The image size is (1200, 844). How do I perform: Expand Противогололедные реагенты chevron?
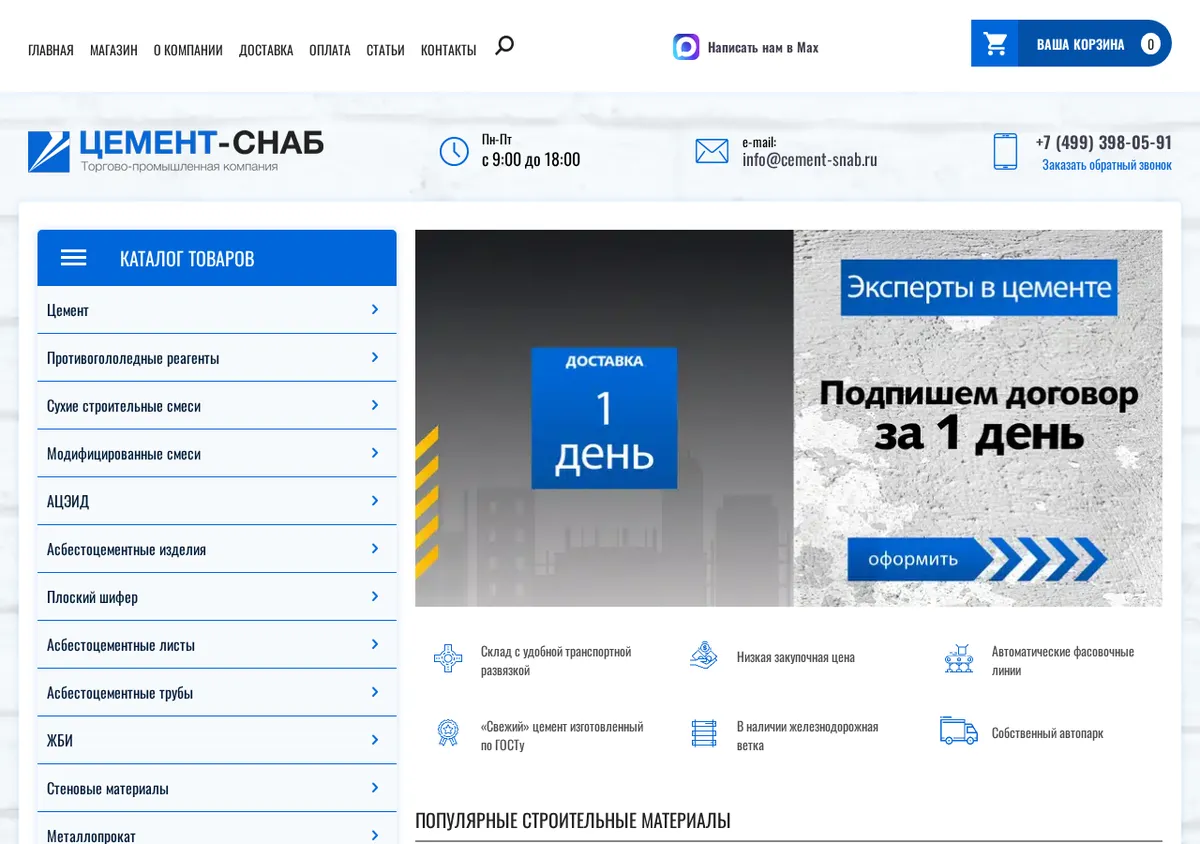coord(375,357)
